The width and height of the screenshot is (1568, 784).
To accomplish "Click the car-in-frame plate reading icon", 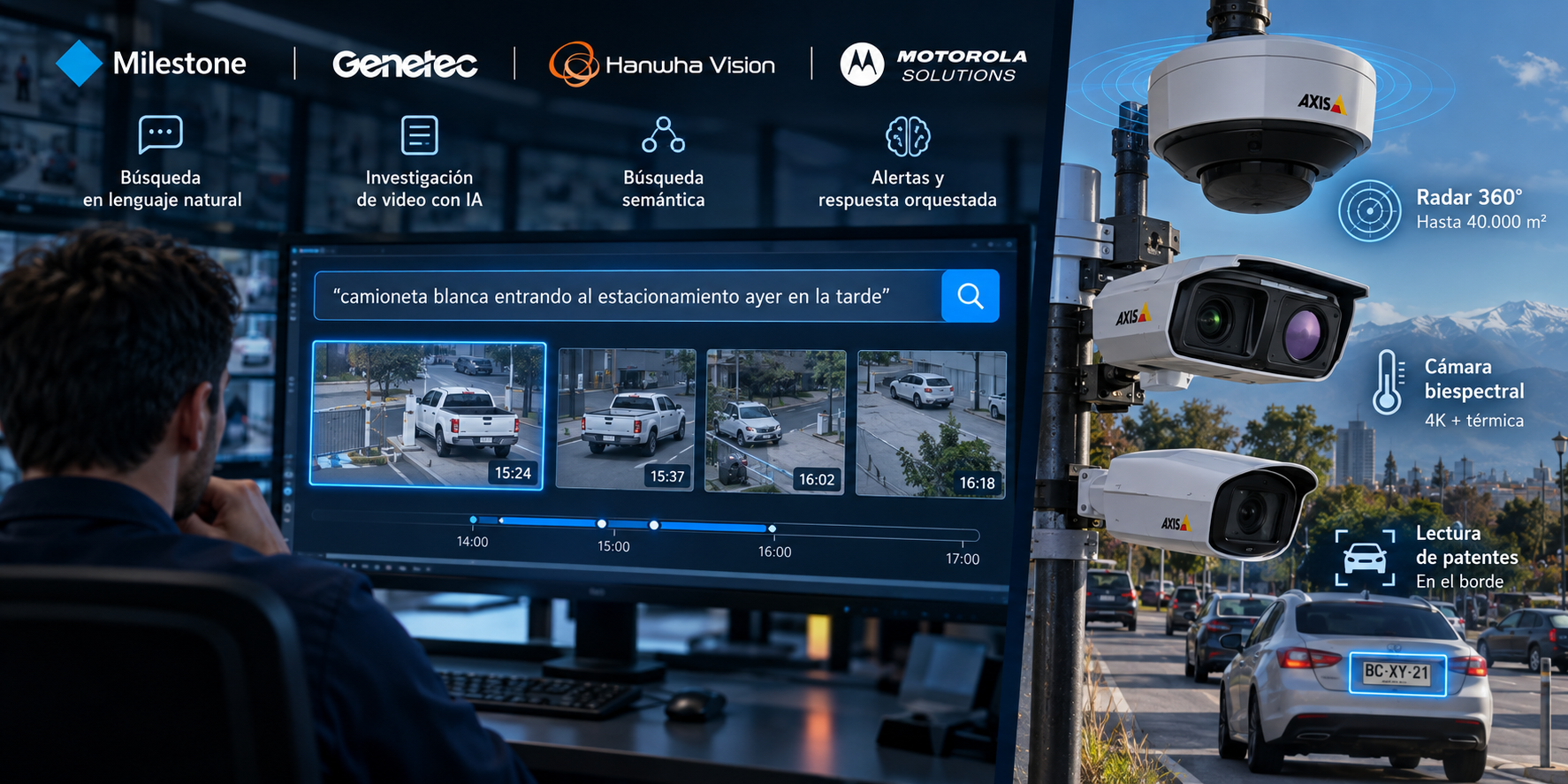I will click(1365, 558).
